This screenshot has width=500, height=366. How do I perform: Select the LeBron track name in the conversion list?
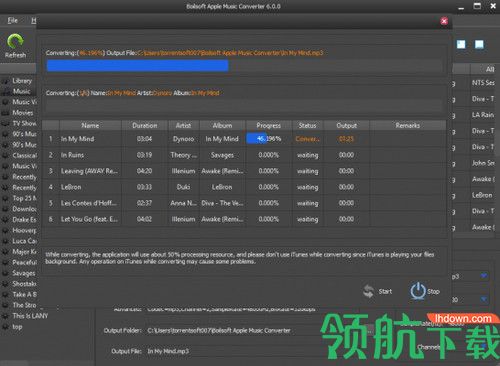coord(71,187)
